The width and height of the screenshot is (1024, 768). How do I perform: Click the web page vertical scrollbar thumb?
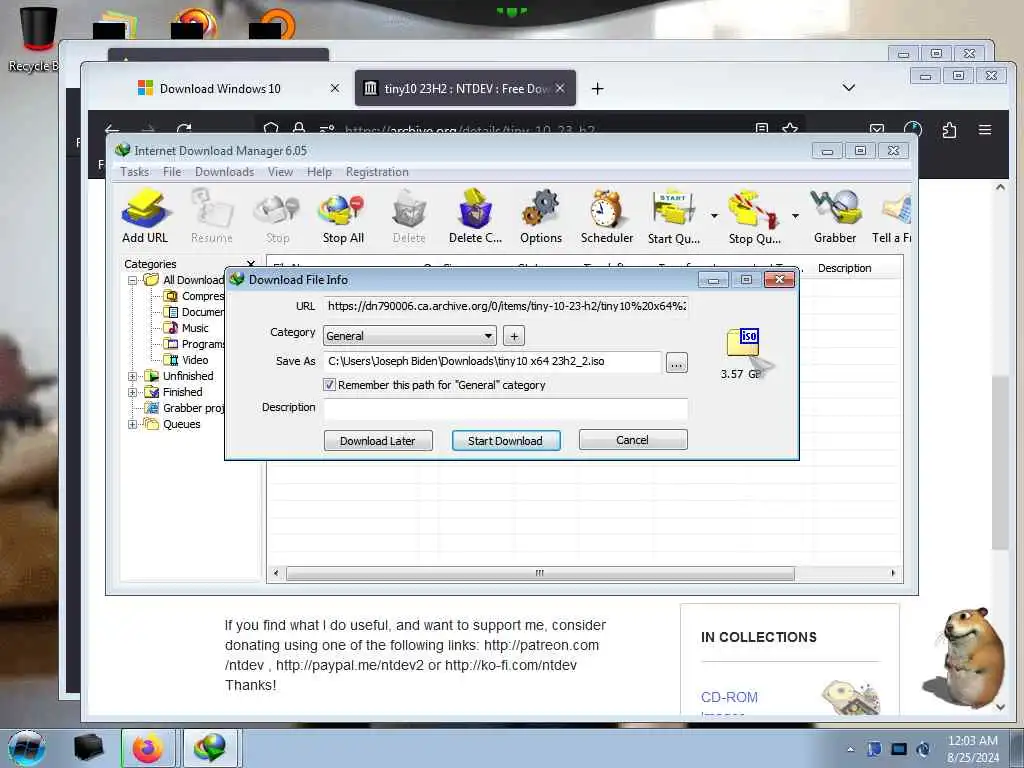1000,462
